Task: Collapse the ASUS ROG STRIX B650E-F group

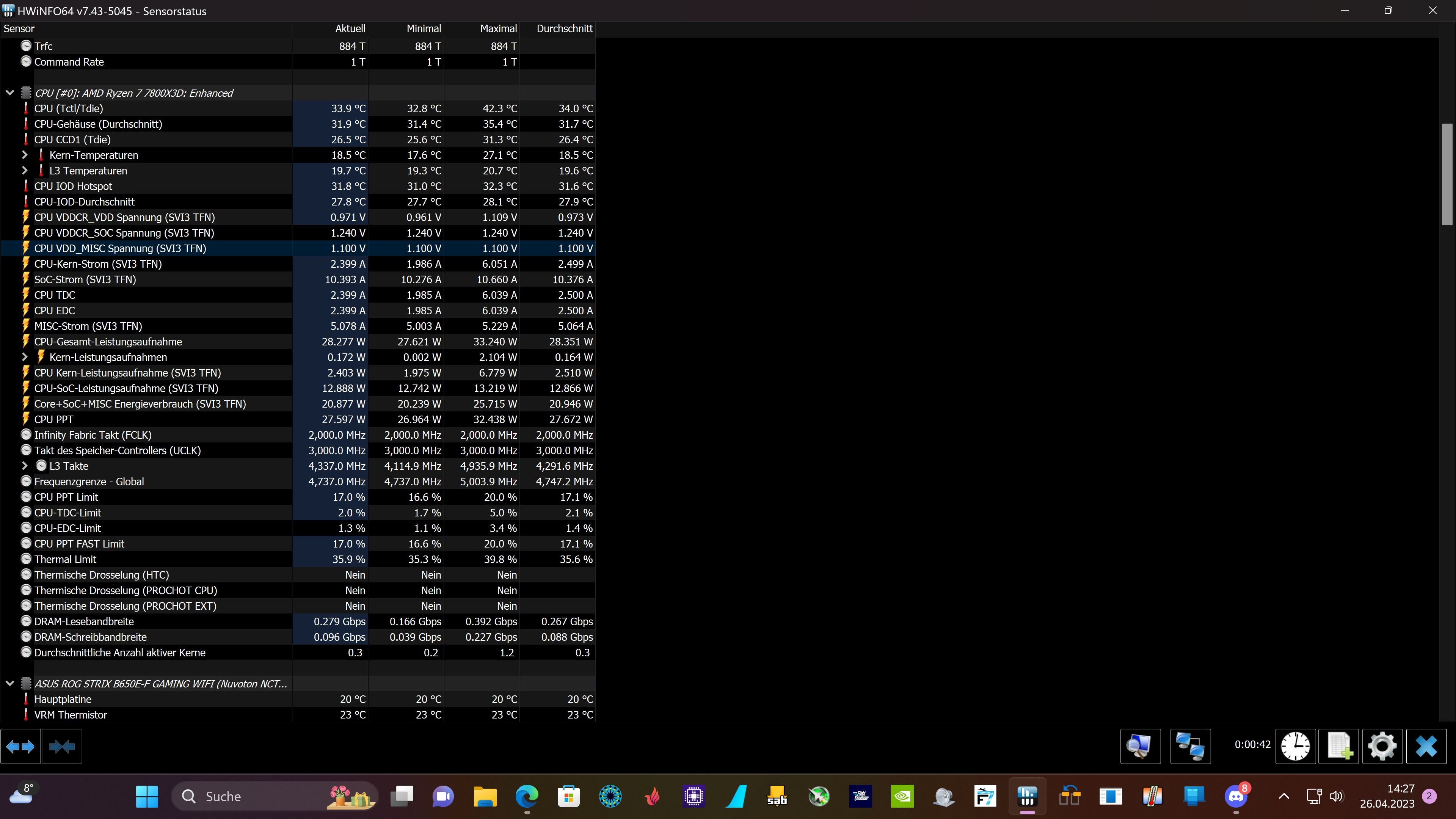Action: [x=9, y=683]
